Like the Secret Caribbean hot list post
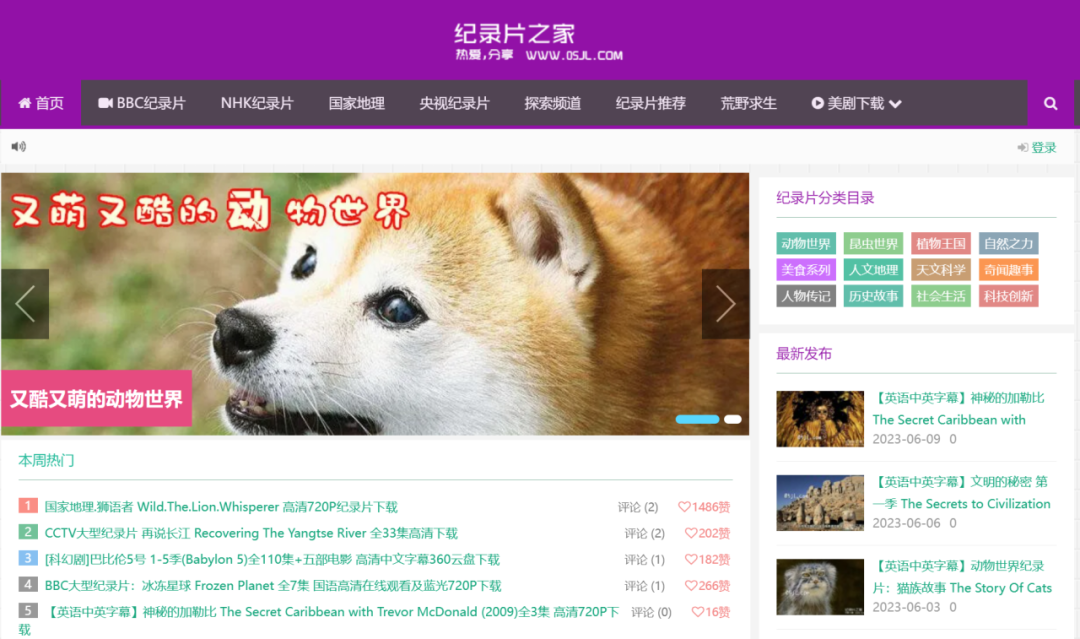Screen dimensions: 1080x639 click(x=711, y=611)
